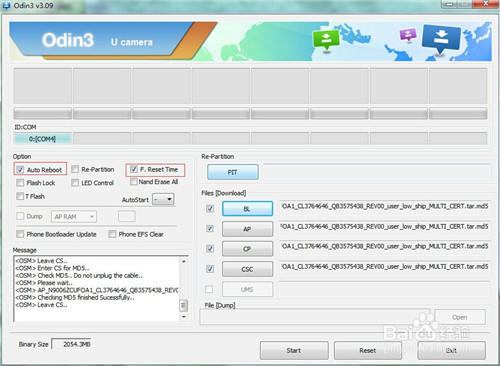Uncheck the CP file checkbox
Viewport: 500px width, 366px height.
coord(210,249)
